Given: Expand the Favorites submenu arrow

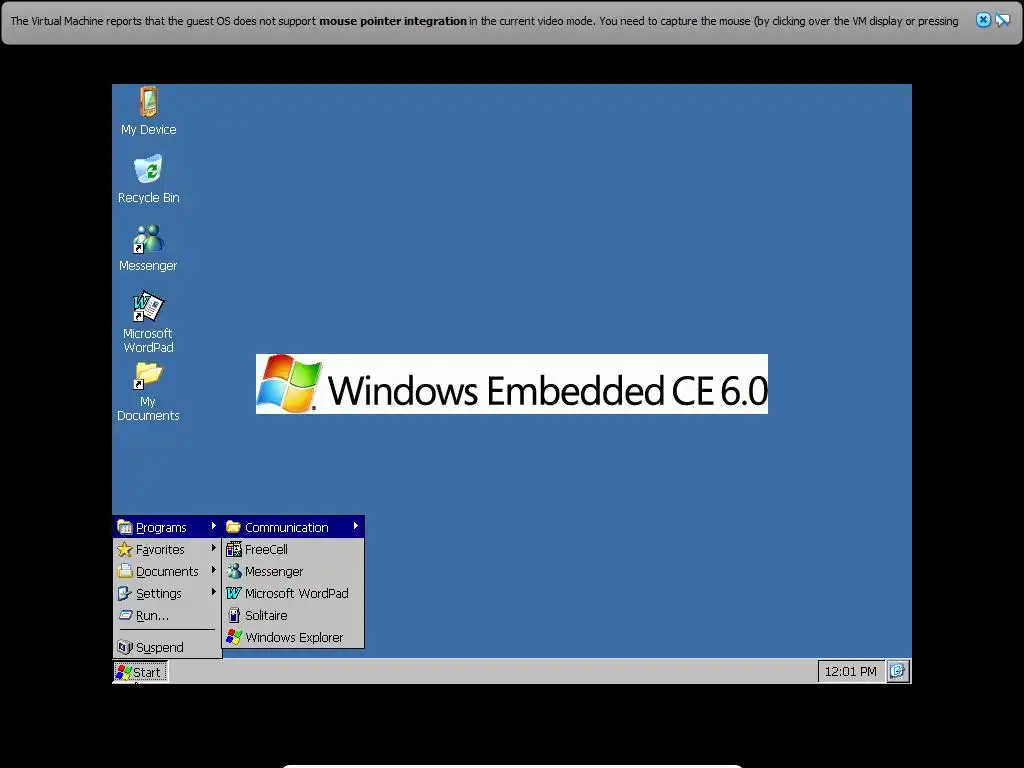Looking at the screenshot, I should click(x=214, y=548).
